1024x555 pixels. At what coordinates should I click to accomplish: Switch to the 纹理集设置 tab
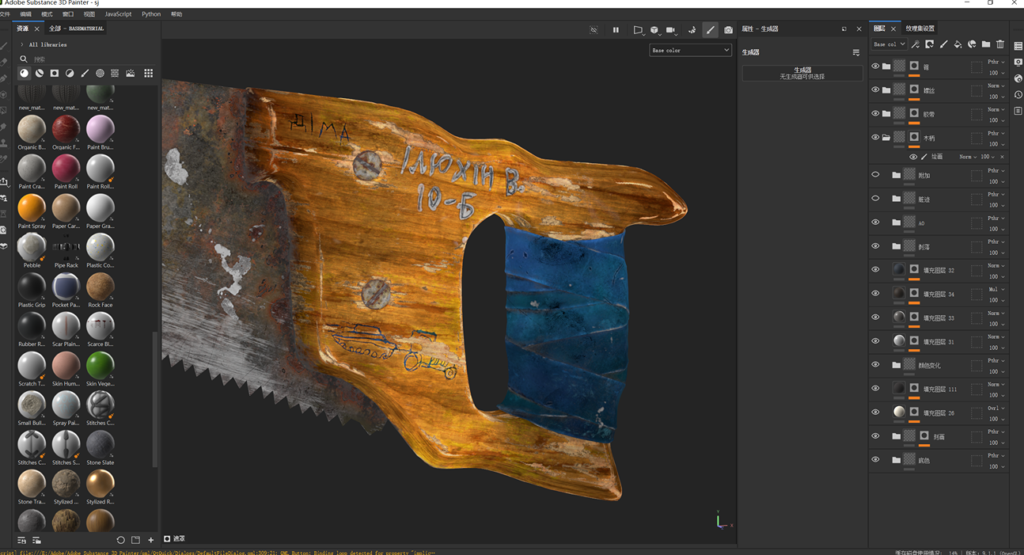(x=920, y=29)
